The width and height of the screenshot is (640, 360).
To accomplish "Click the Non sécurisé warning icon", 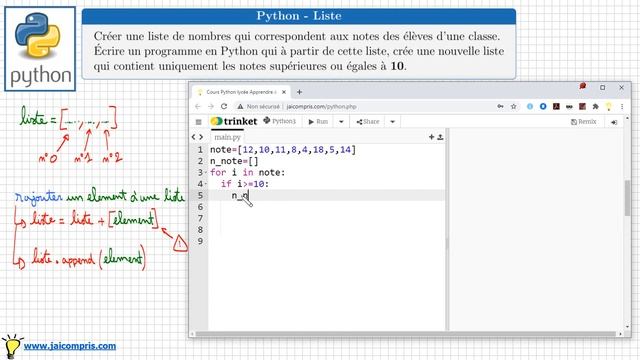I will click(x=240, y=107).
